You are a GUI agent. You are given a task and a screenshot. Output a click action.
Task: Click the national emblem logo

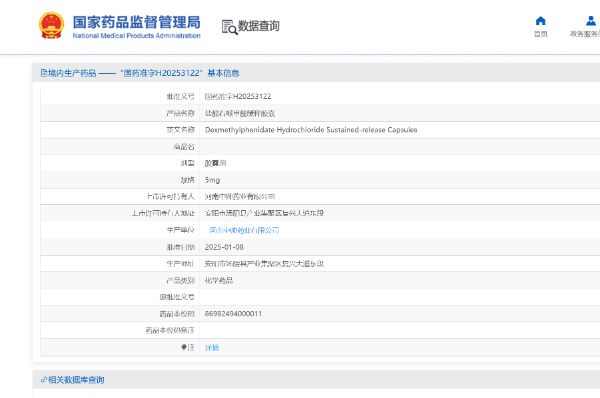pyautogui.click(x=51, y=25)
